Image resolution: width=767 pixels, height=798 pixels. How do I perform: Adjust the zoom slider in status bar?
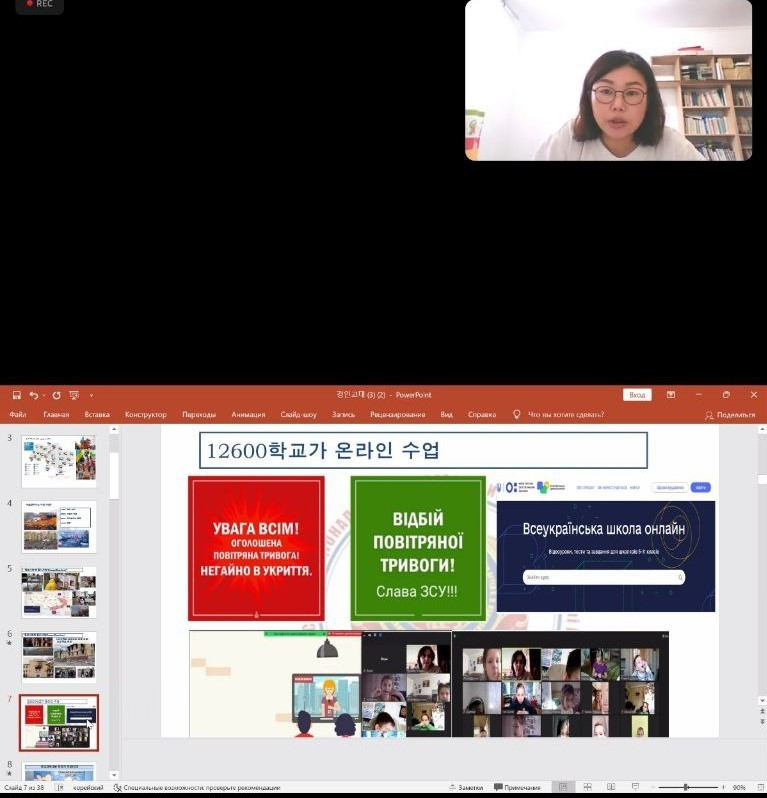coord(686,787)
